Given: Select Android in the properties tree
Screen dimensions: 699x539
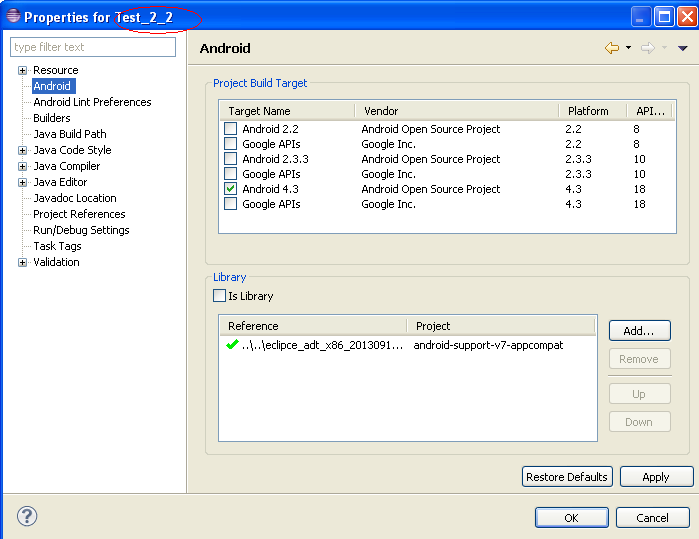Looking at the screenshot, I should [x=52, y=86].
